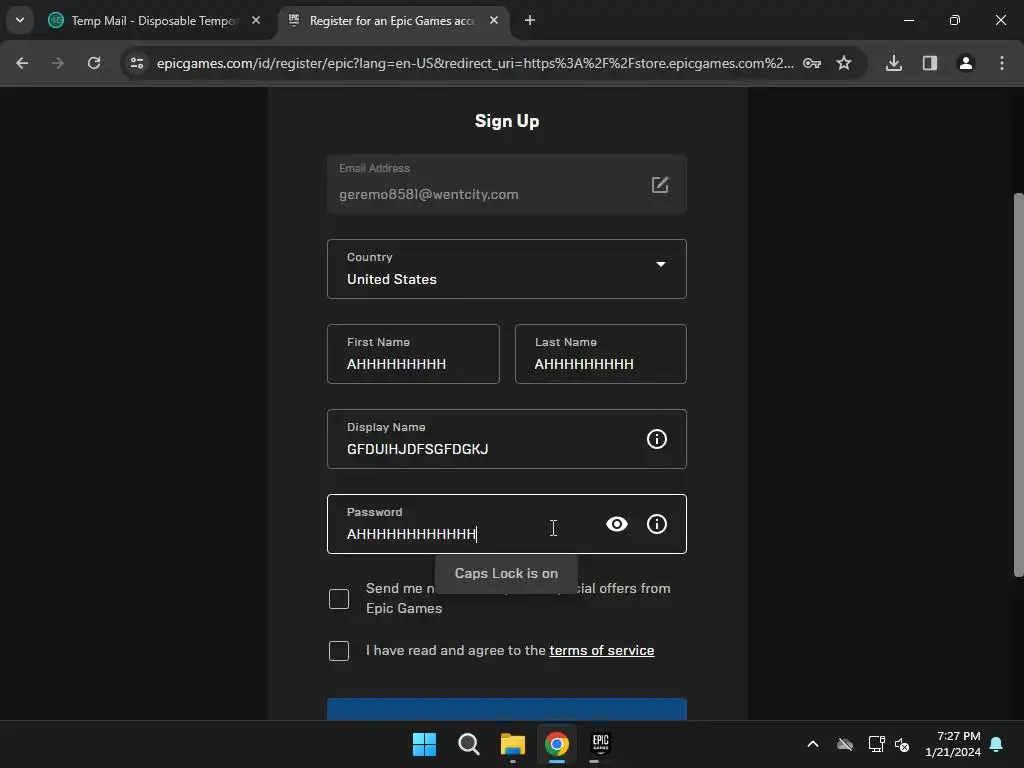The width and height of the screenshot is (1024, 768).
Task: Show hidden system tray icons
Action: 813,744
